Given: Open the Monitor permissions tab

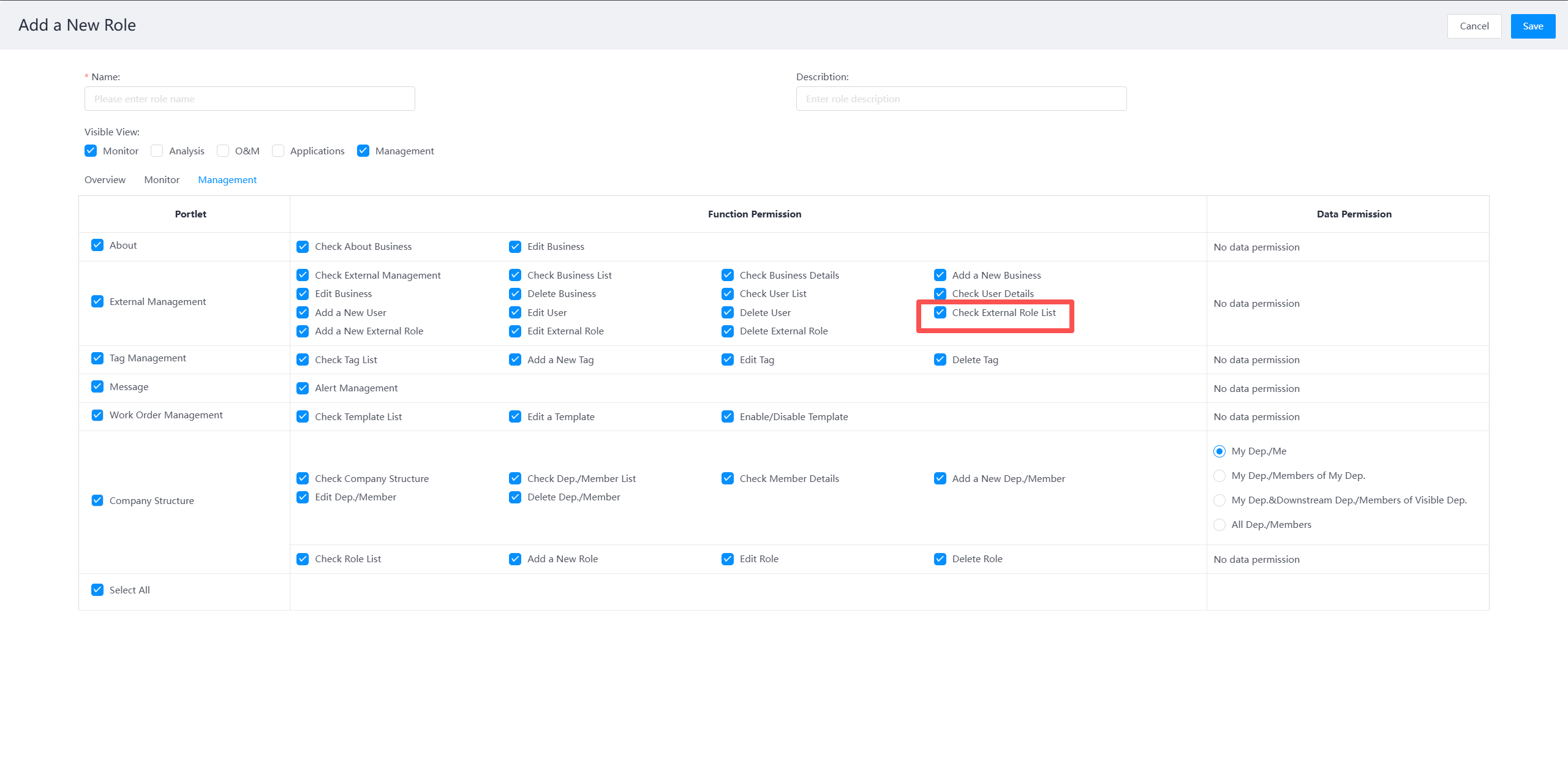Looking at the screenshot, I should (162, 179).
